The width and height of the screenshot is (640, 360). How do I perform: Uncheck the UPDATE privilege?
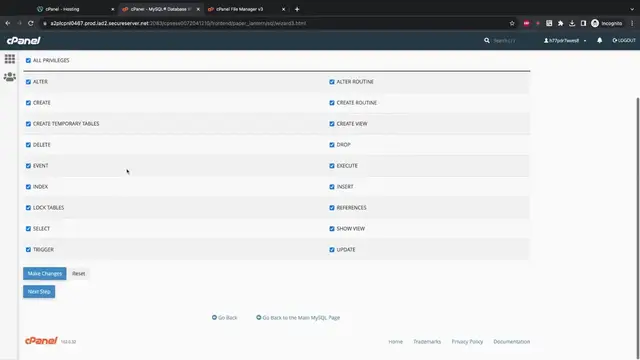click(332, 249)
